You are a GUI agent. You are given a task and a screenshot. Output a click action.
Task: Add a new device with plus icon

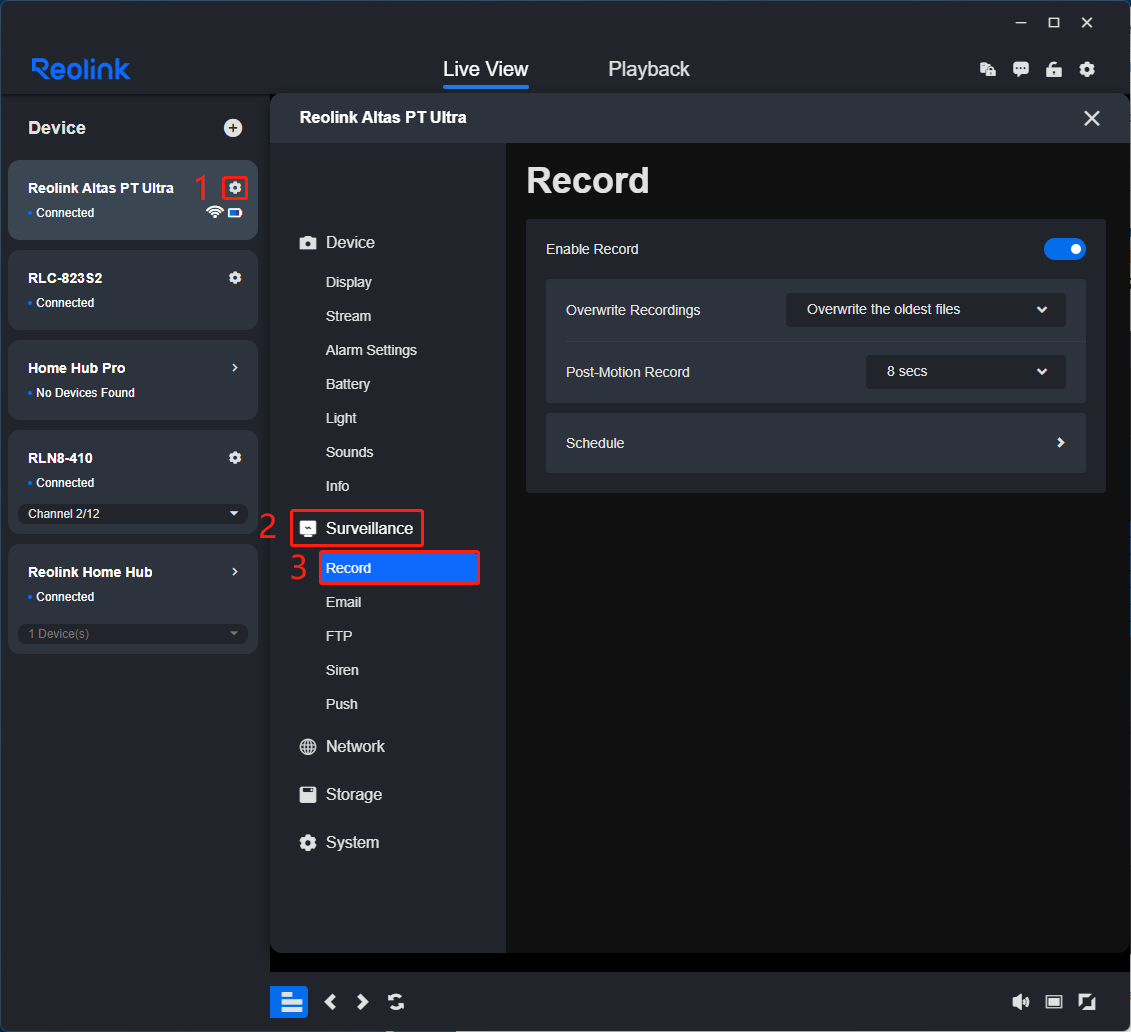click(x=232, y=128)
